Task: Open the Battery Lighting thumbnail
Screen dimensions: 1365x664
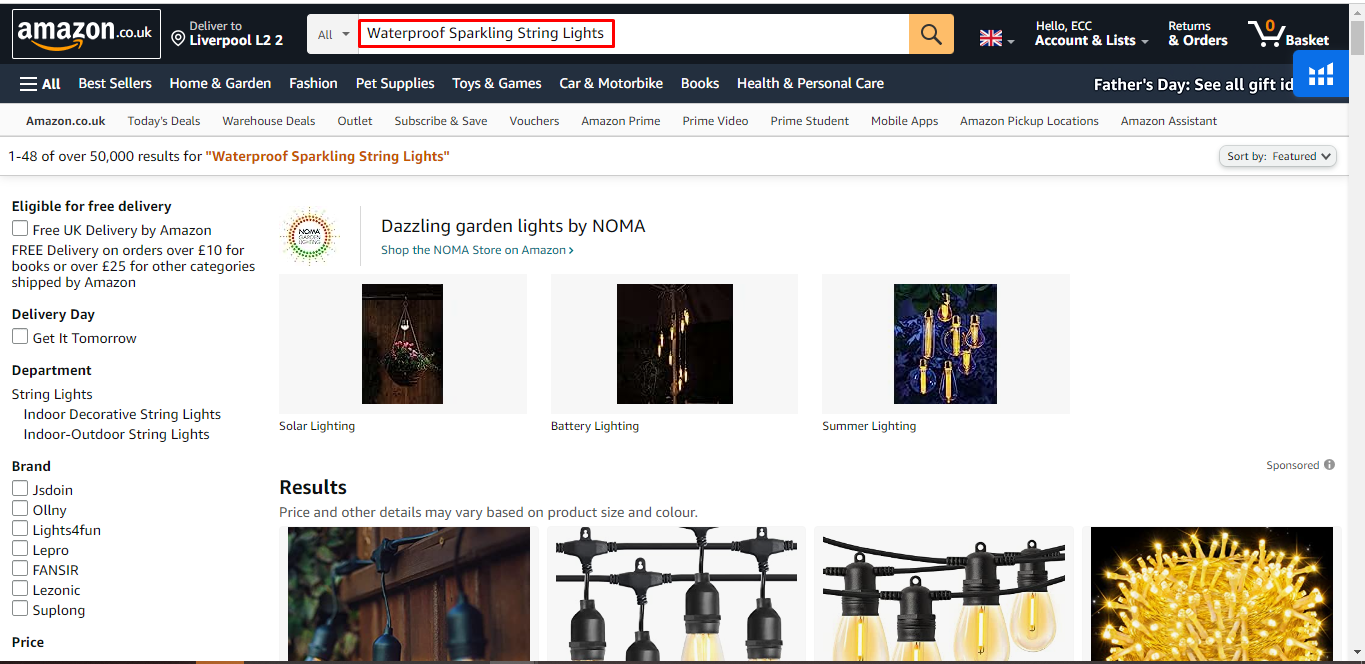Action: 675,344
